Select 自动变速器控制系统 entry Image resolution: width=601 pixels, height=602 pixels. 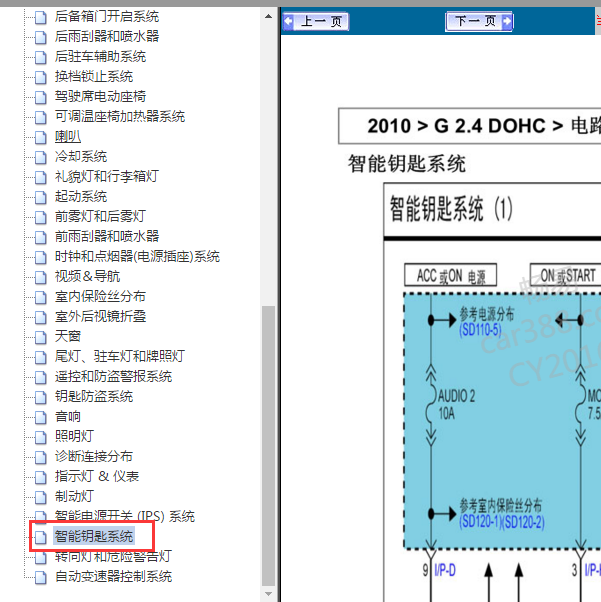113,576
